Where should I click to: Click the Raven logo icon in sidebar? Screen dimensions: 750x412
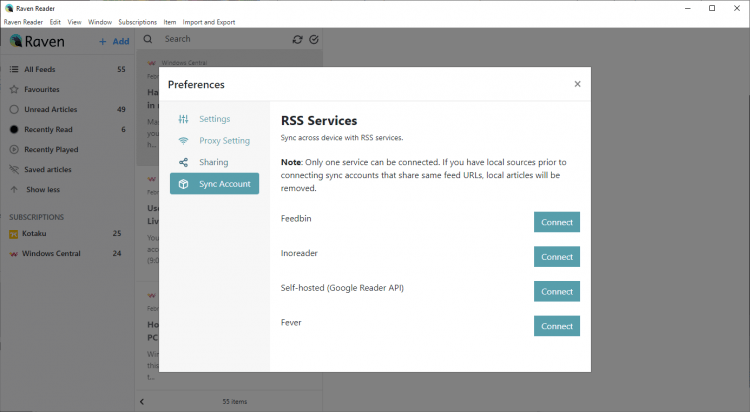point(15,41)
